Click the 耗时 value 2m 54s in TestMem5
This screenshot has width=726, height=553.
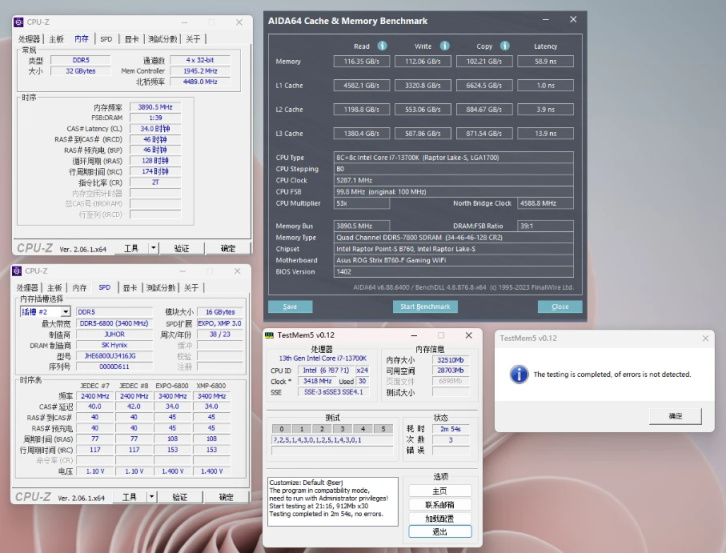pos(450,429)
